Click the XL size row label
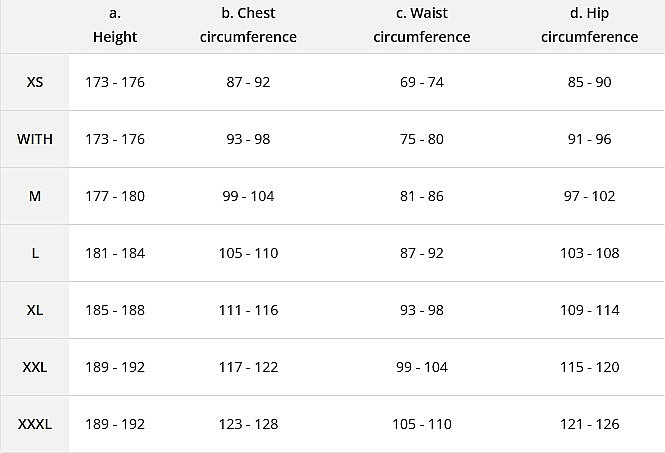 pyautogui.click(x=35, y=310)
